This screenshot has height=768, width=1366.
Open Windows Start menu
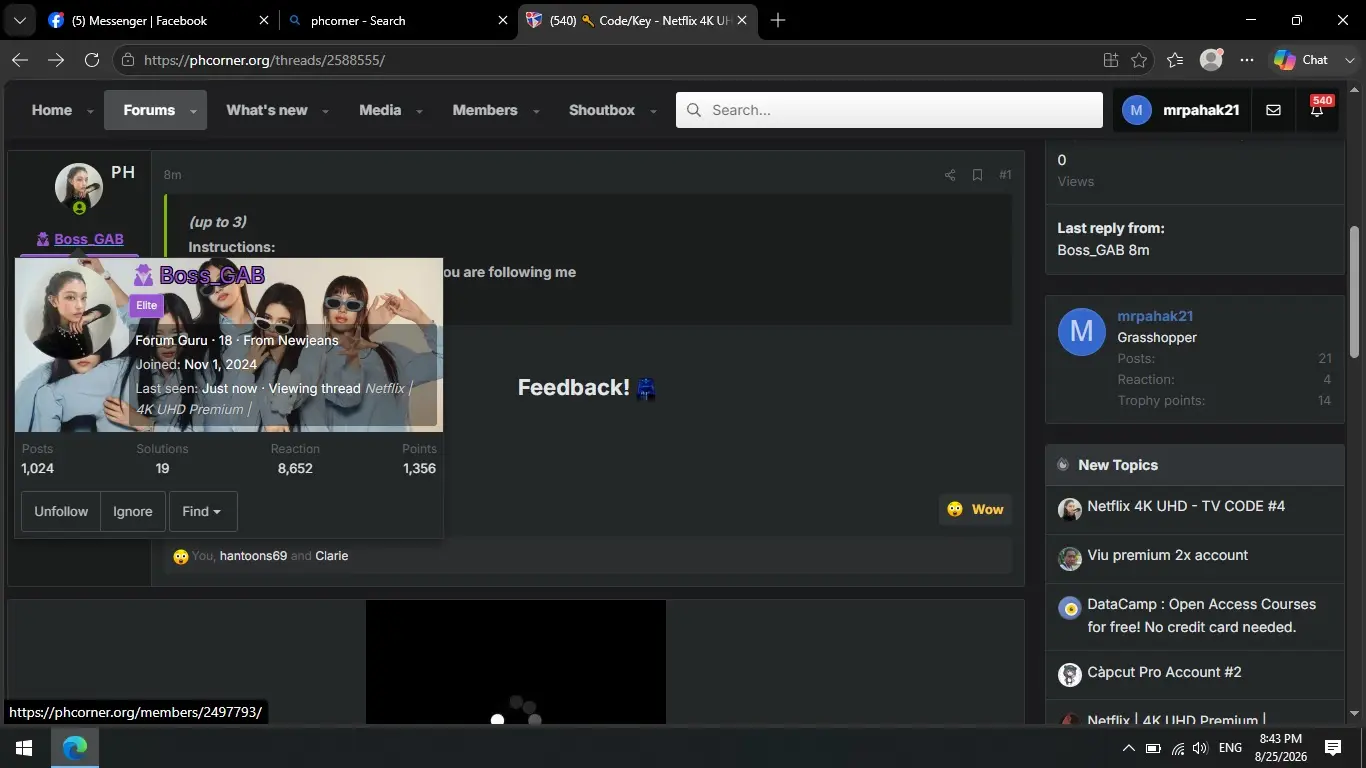(x=24, y=747)
